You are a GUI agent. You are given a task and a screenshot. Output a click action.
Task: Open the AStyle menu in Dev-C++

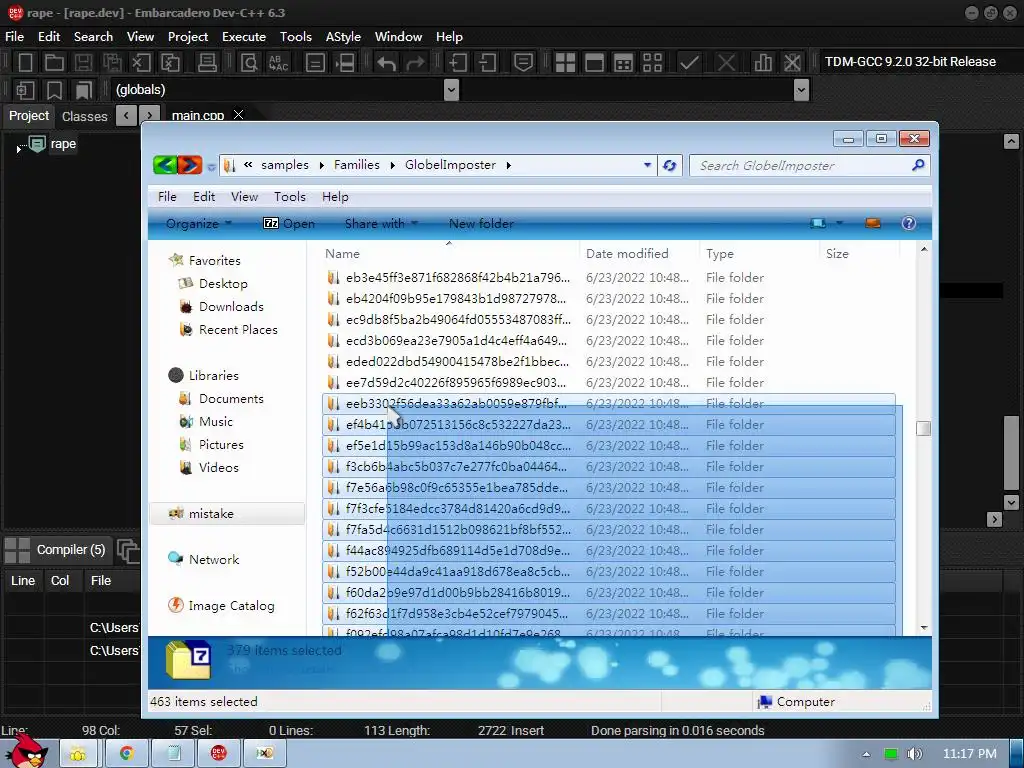(343, 37)
